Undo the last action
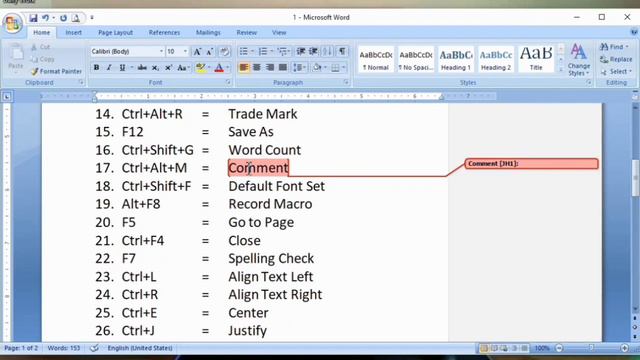 click(45, 18)
